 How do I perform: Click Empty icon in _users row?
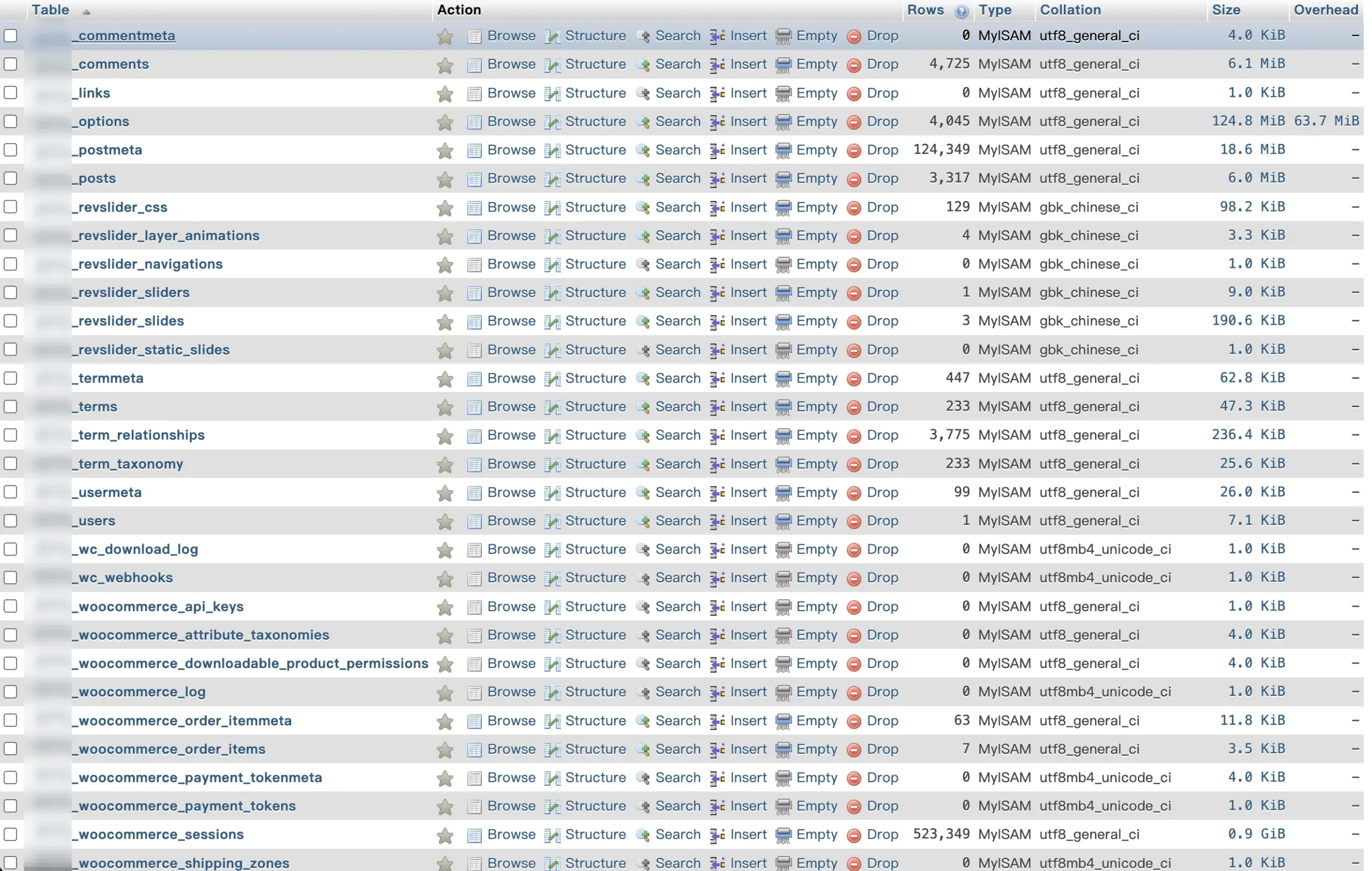784,521
